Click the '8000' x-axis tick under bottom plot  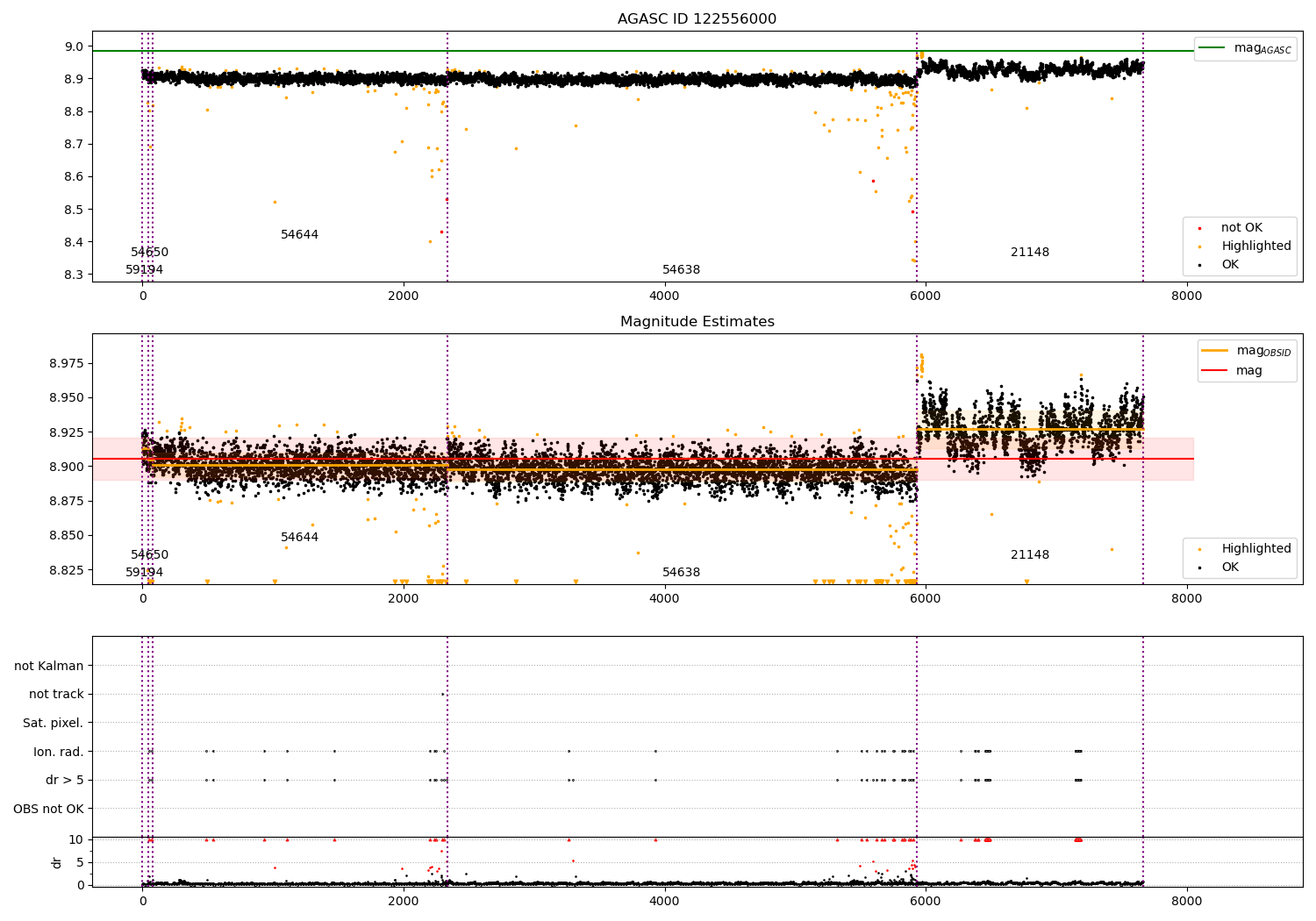pos(1186,902)
